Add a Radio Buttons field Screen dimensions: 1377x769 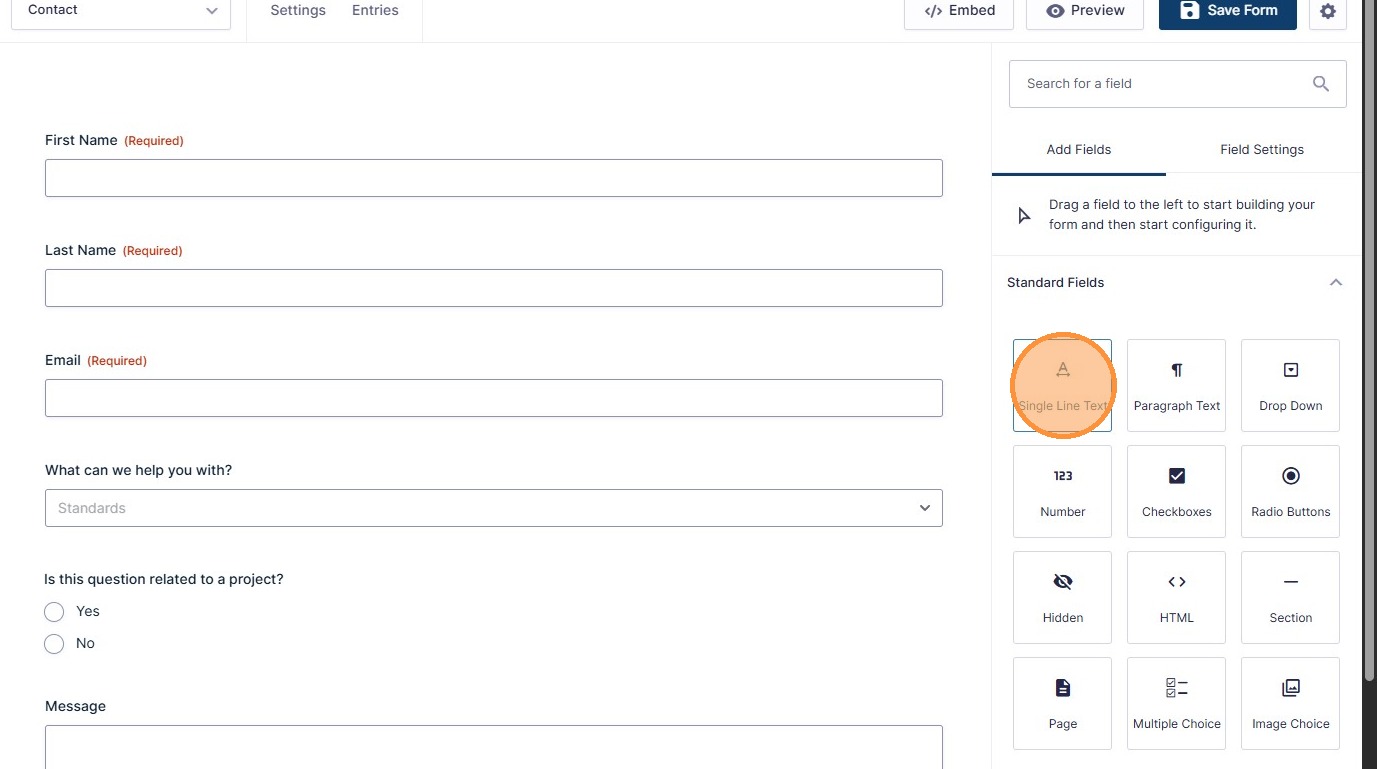click(x=1290, y=491)
